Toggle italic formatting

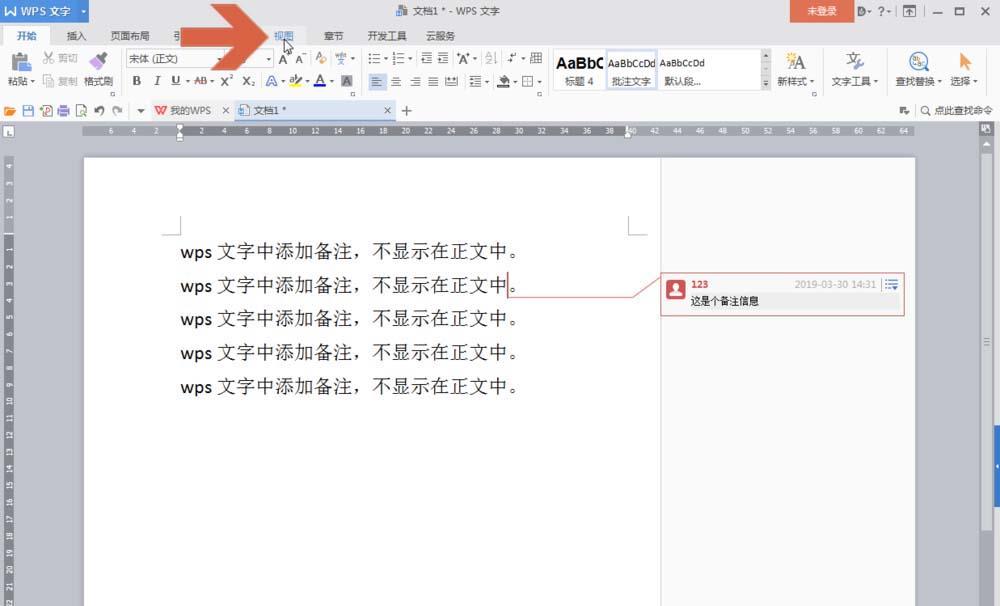(x=157, y=80)
